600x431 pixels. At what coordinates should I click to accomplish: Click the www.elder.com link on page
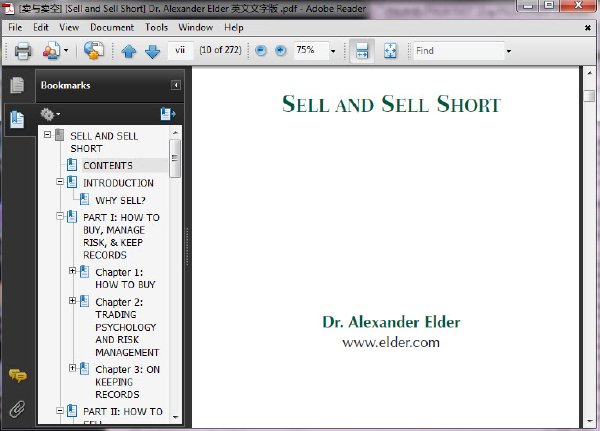[x=391, y=342]
